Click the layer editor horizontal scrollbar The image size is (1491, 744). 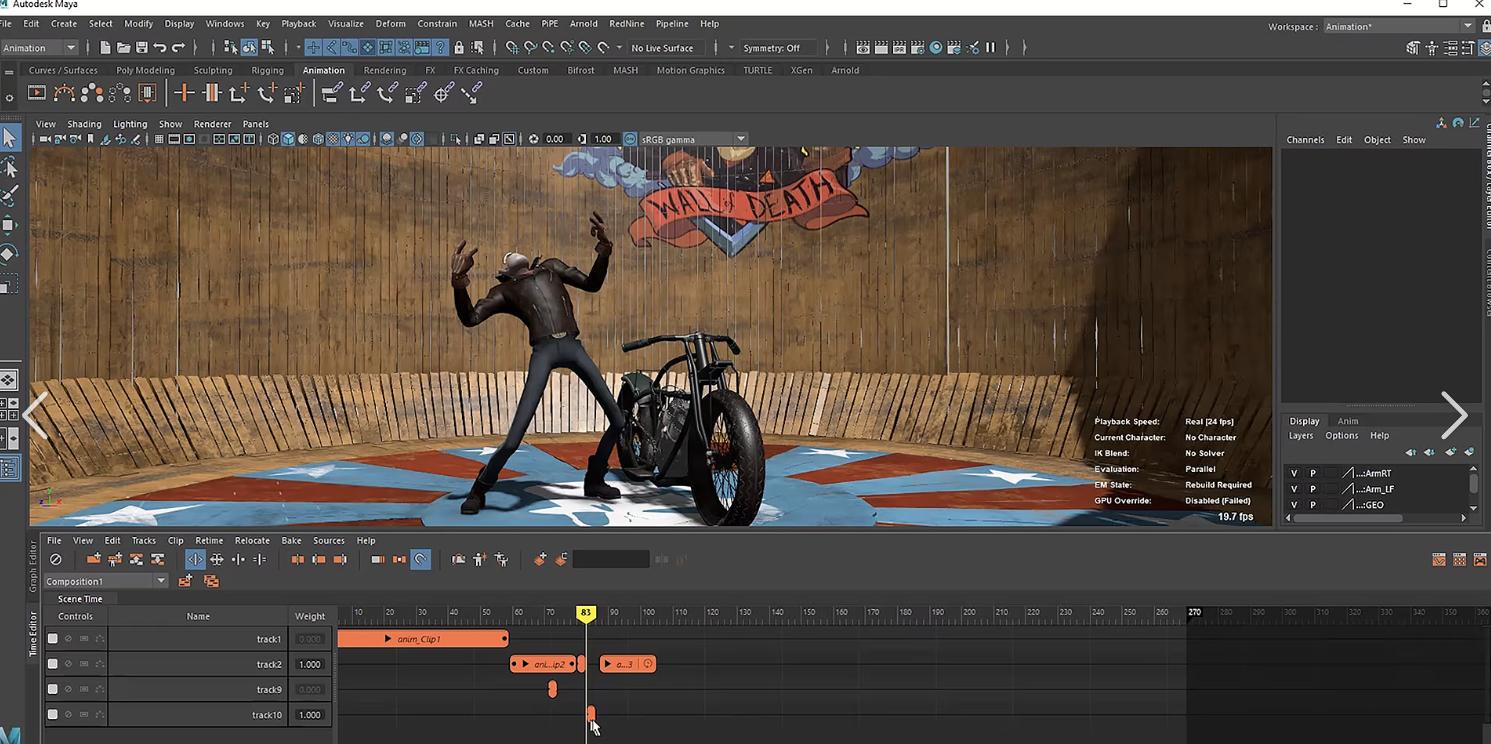point(1347,518)
